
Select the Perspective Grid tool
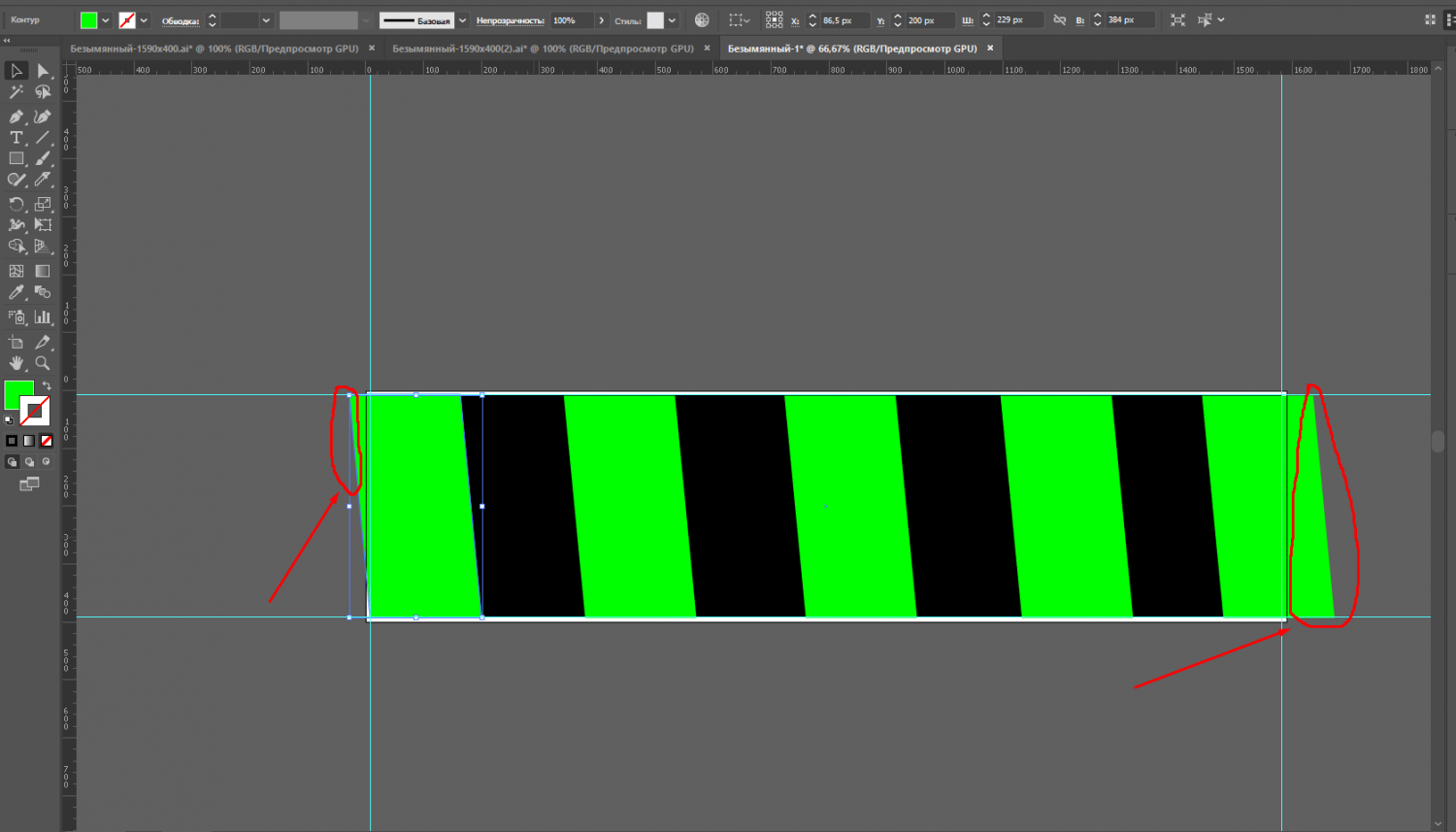43,247
